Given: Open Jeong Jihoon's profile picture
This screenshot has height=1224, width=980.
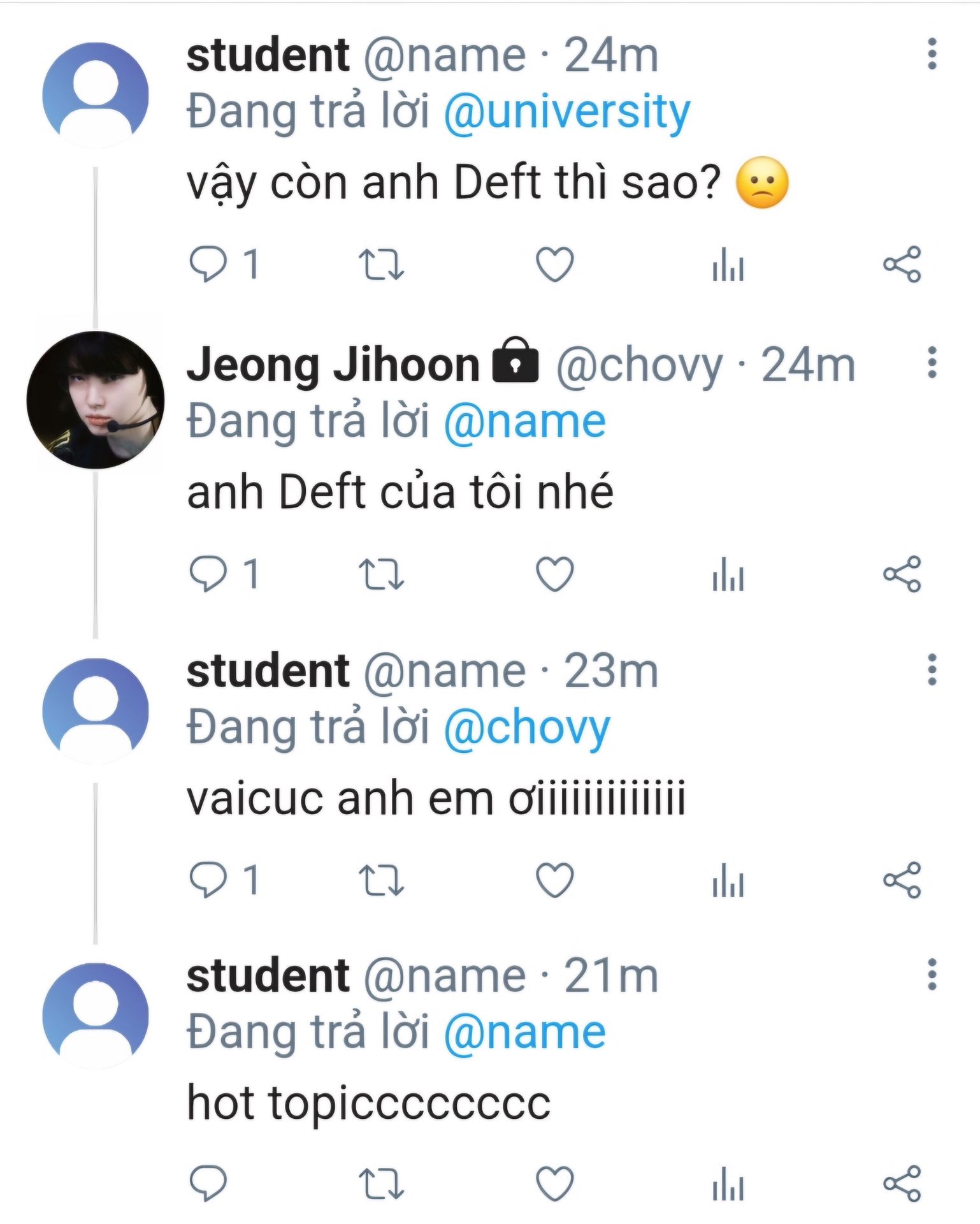Looking at the screenshot, I should 96,400.
